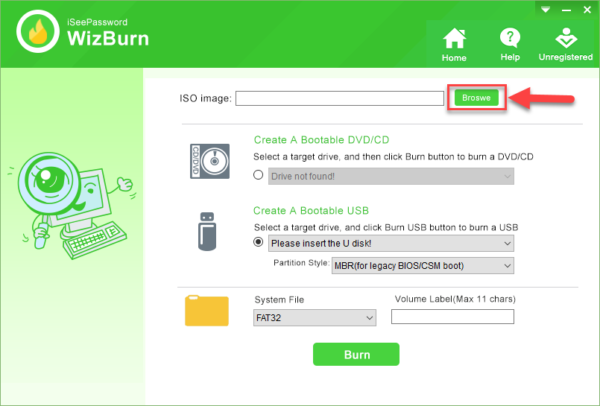Select the Create A Bootable DVD/CD radio button
The width and height of the screenshot is (600, 406).
(x=258, y=175)
